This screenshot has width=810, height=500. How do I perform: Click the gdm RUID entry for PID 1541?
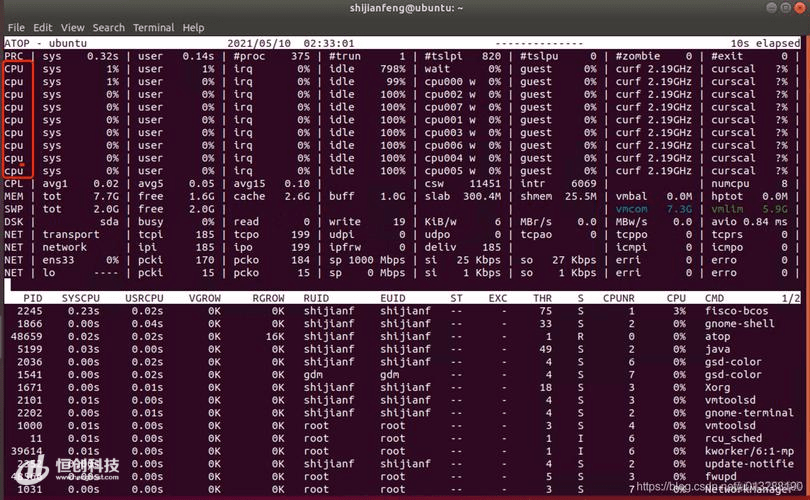[313, 374]
